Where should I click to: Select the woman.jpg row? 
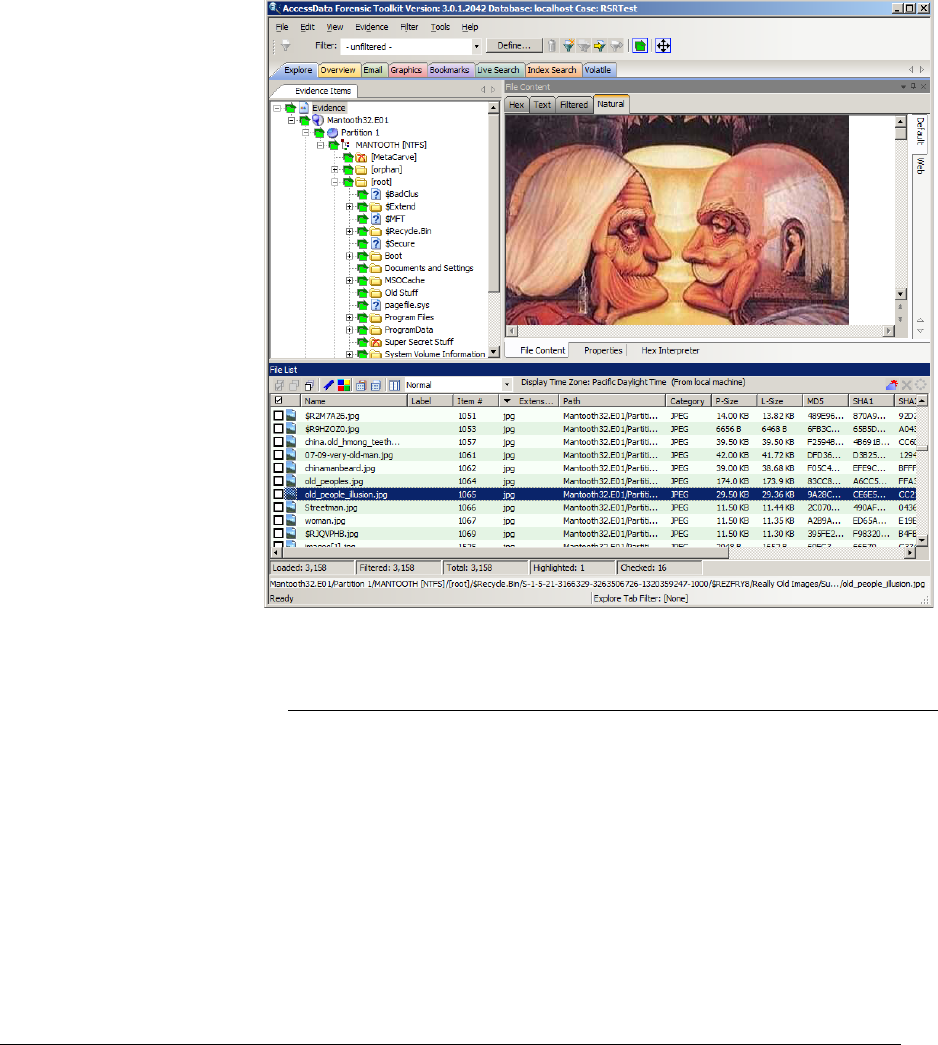[x=593, y=521]
